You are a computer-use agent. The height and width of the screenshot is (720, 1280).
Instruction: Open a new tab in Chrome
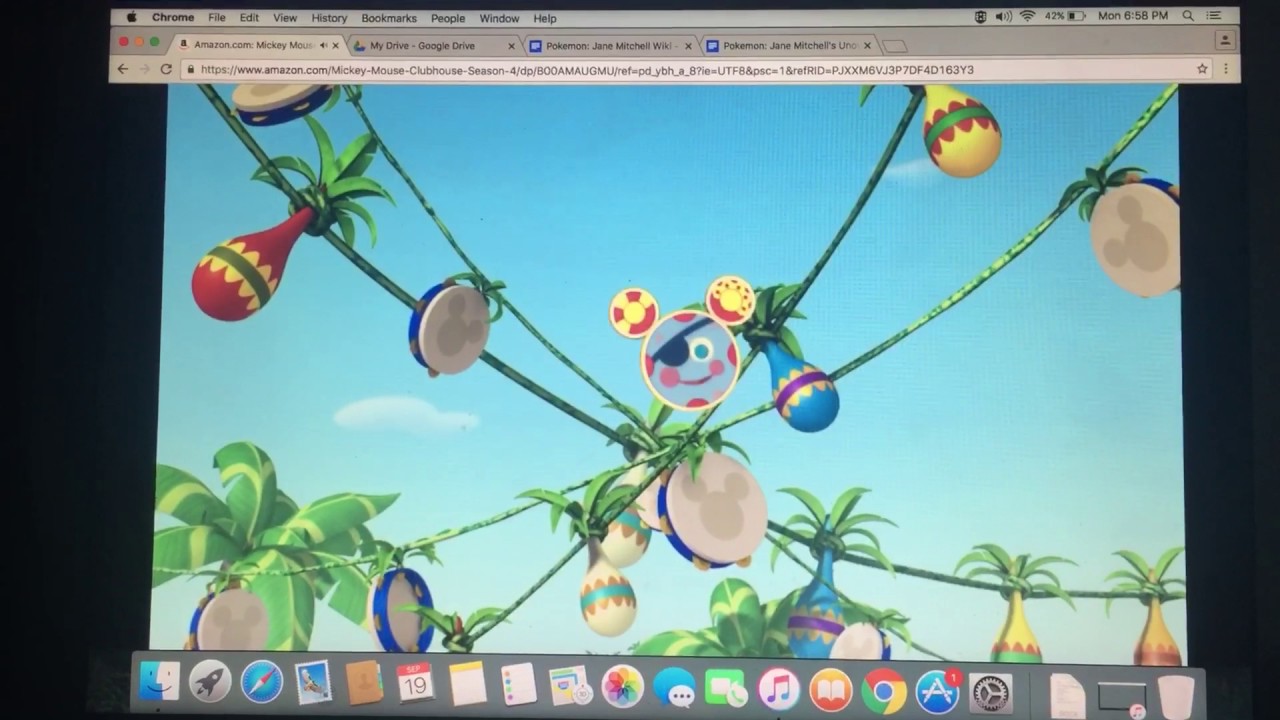[x=895, y=46]
